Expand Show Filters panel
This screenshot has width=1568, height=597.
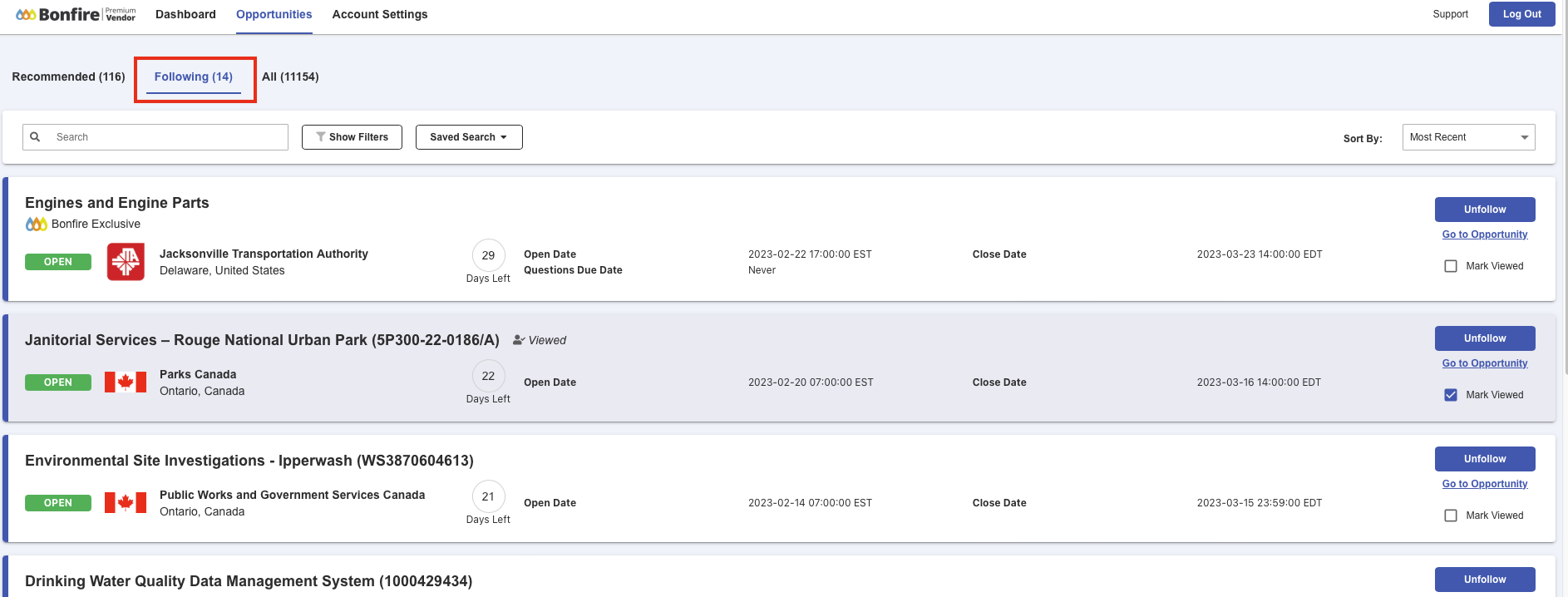coord(352,137)
